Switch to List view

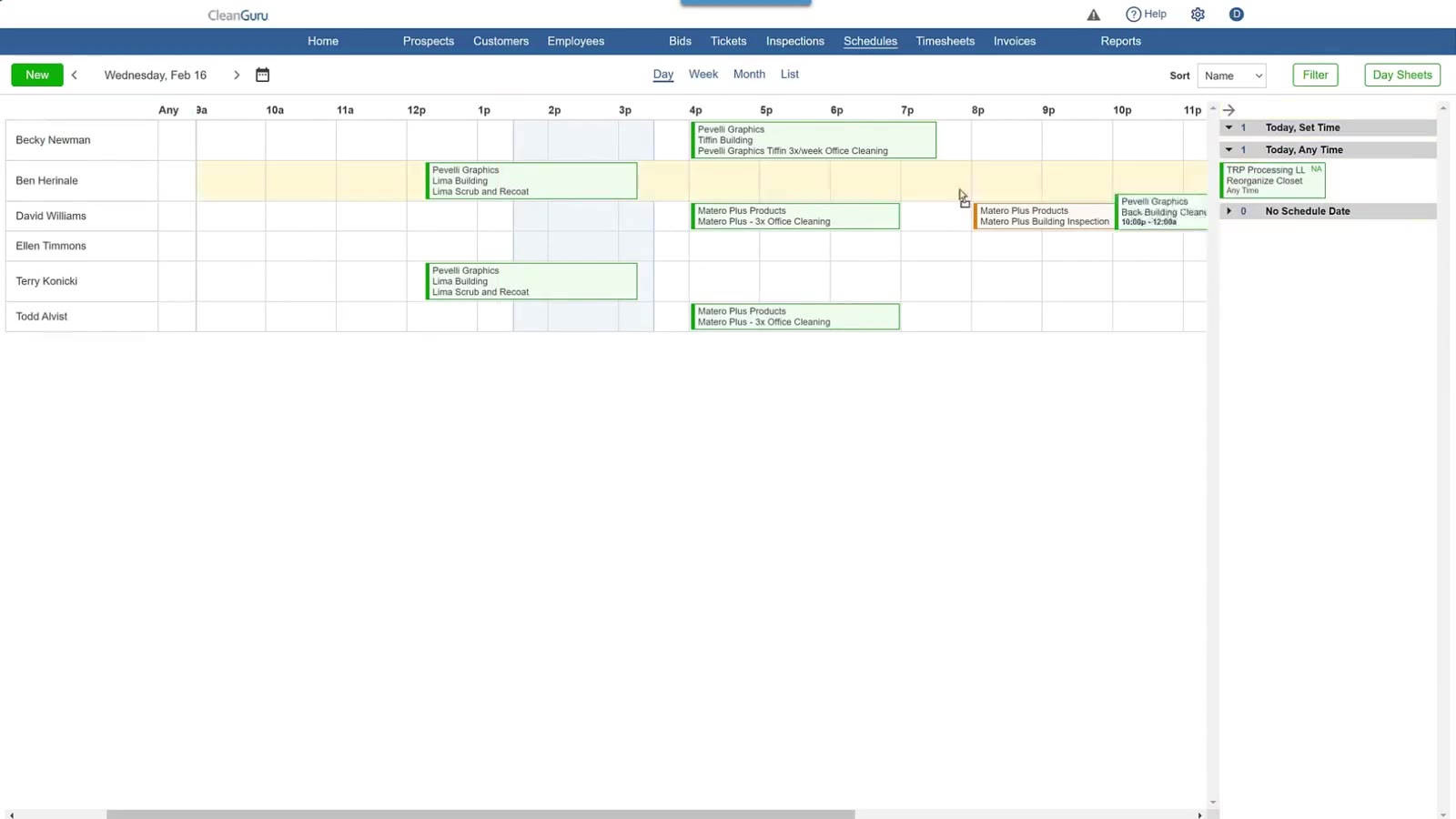[790, 75]
